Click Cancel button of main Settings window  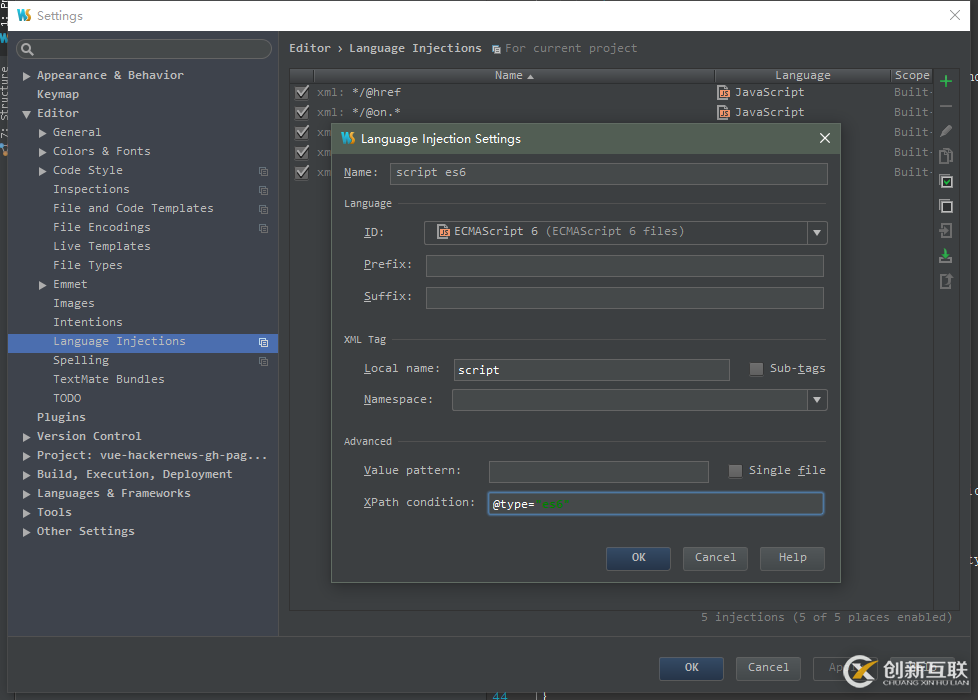coord(768,668)
